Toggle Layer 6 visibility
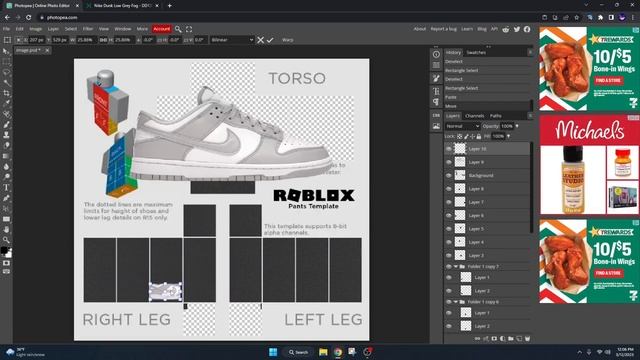 tap(449, 216)
